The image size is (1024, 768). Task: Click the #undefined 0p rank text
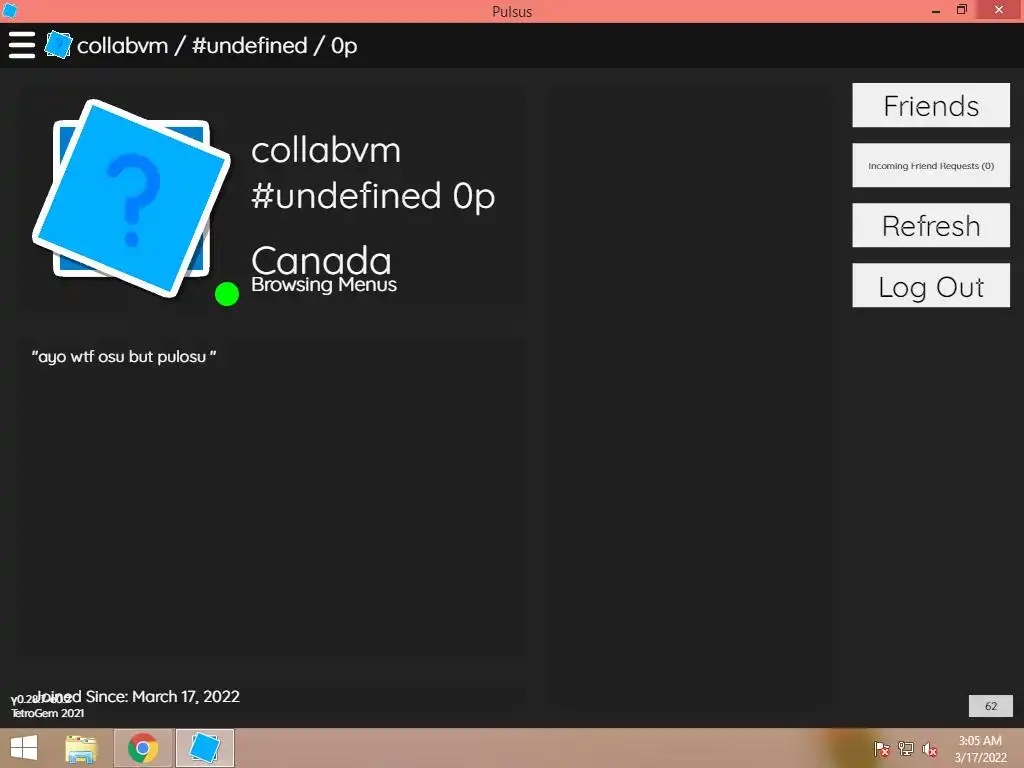click(373, 196)
